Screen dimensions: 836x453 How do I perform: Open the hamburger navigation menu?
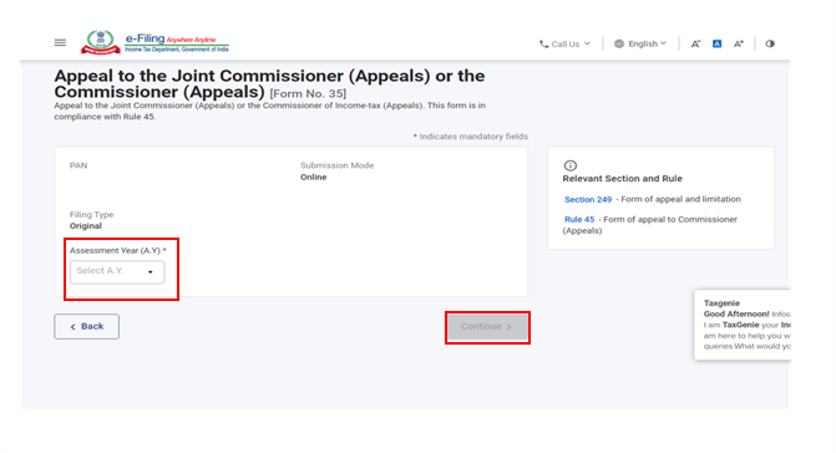(60, 43)
